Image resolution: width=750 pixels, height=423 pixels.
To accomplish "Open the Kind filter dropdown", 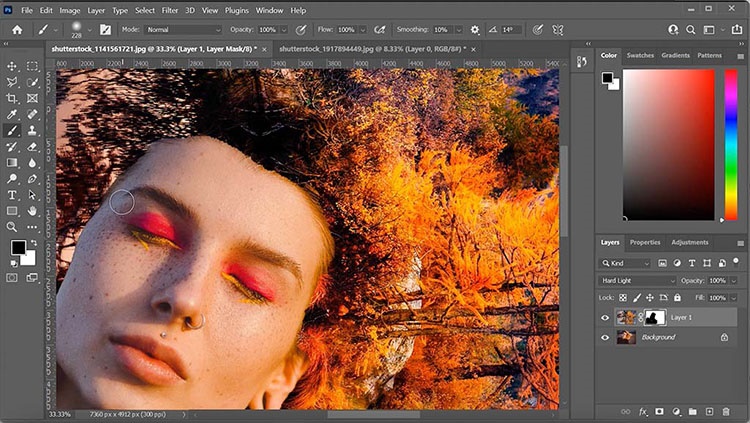I will [x=625, y=263].
